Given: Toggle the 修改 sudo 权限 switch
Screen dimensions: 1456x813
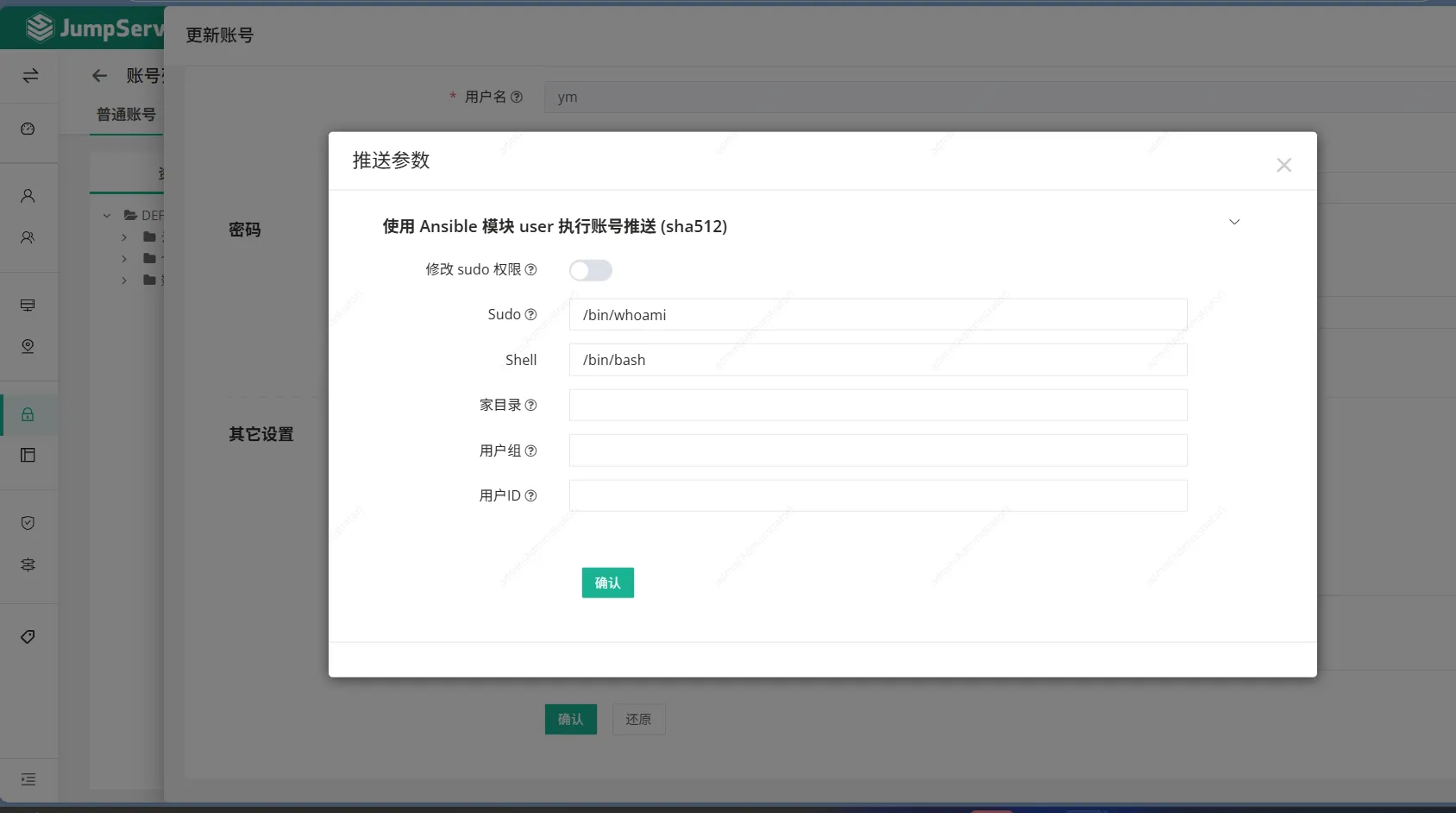Looking at the screenshot, I should coord(590,270).
